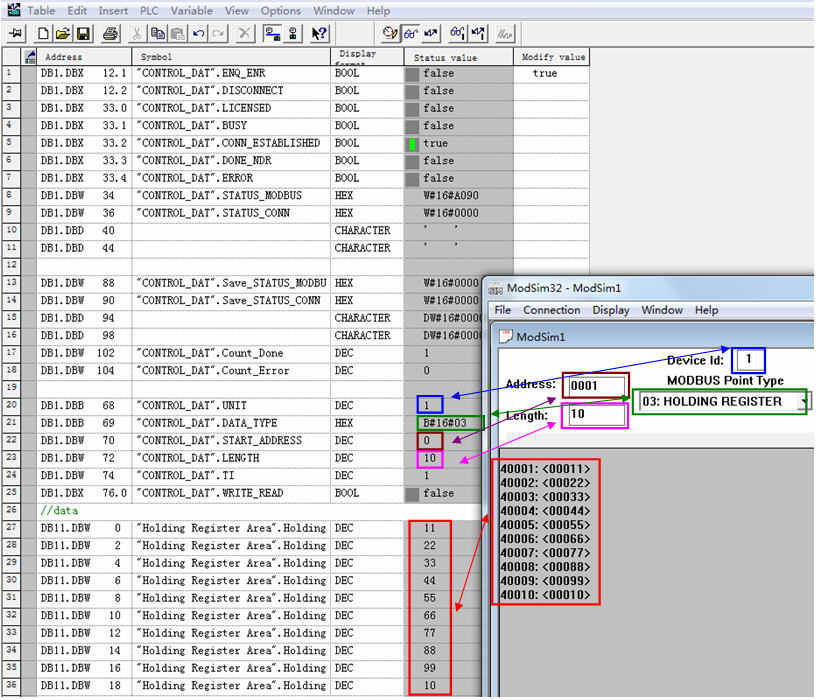Open the Variable menu
This screenshot has width=821, height=700.
[191, 10]
